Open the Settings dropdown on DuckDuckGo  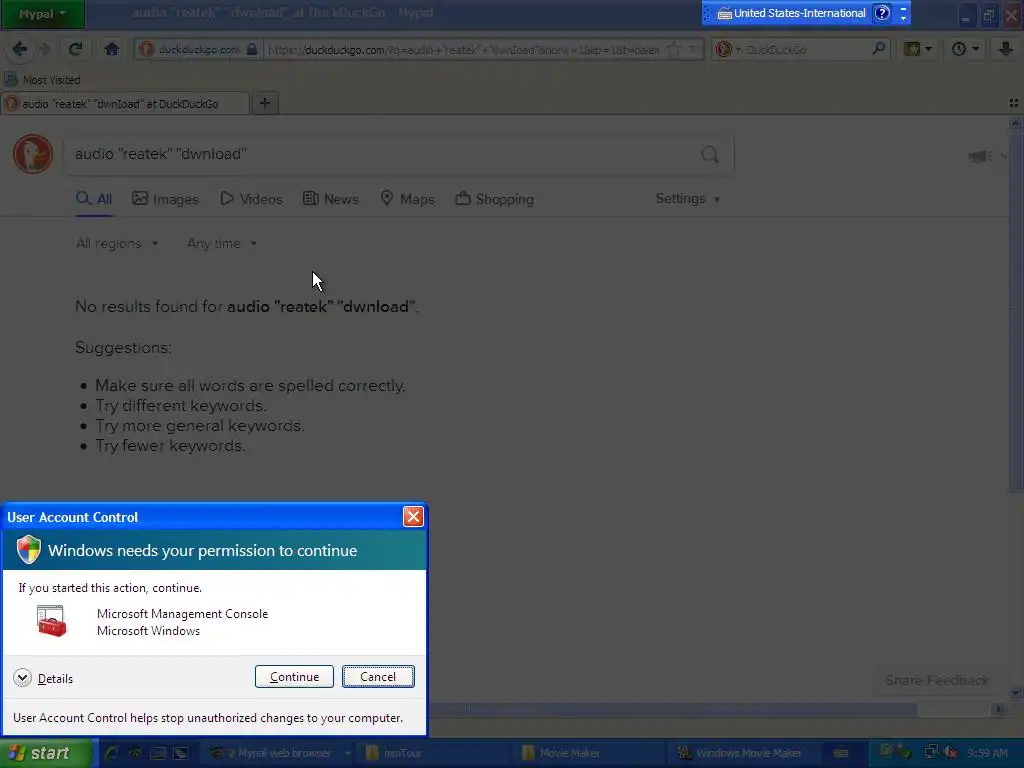(x=688, y=199)
